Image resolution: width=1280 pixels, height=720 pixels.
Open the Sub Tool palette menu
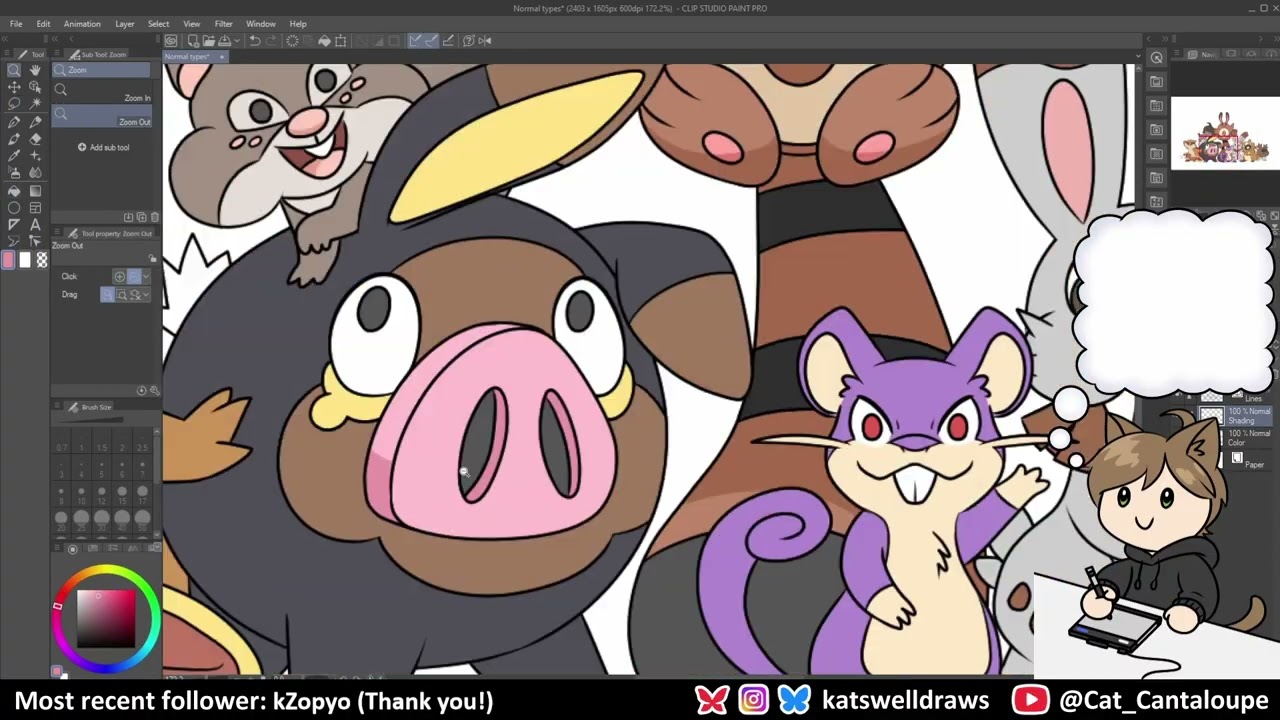pos(58,54)
